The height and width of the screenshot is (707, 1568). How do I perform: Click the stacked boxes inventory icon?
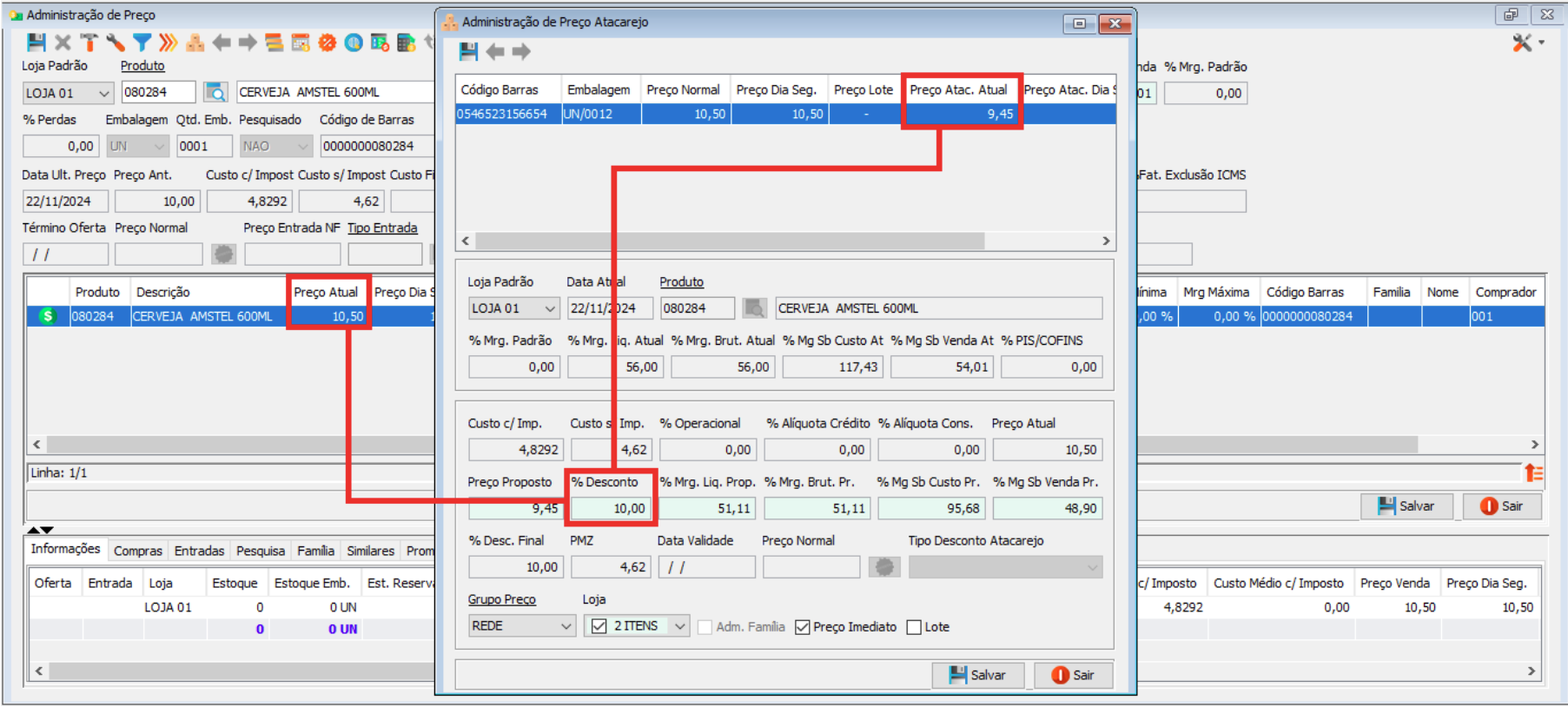coord(195,43)
